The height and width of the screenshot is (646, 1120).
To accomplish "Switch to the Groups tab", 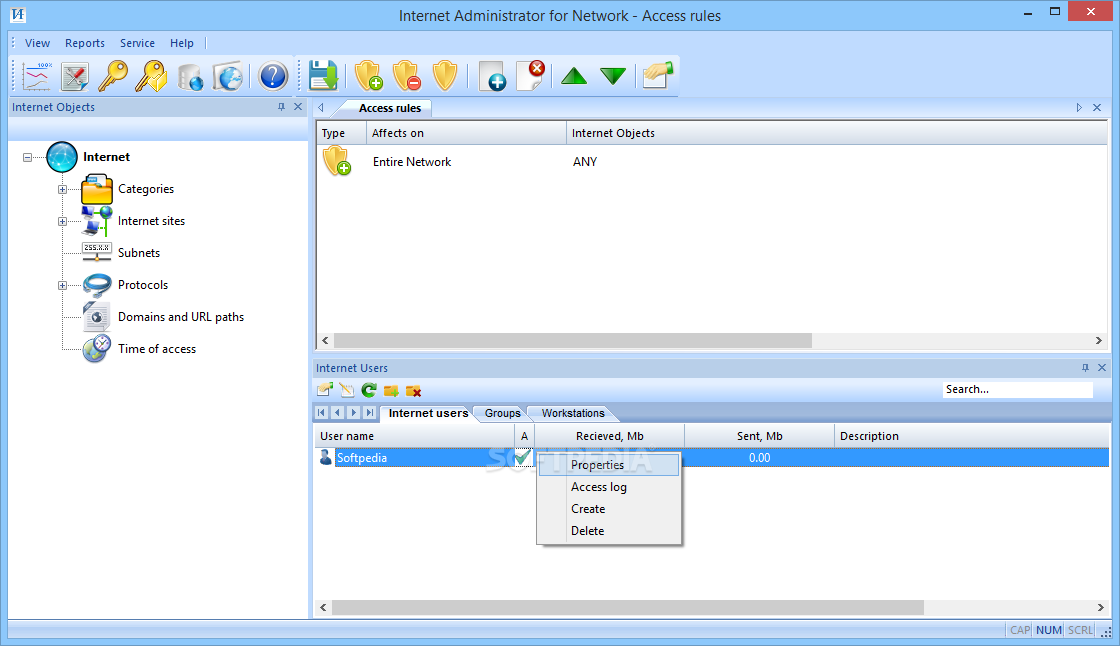I will 502,414.
